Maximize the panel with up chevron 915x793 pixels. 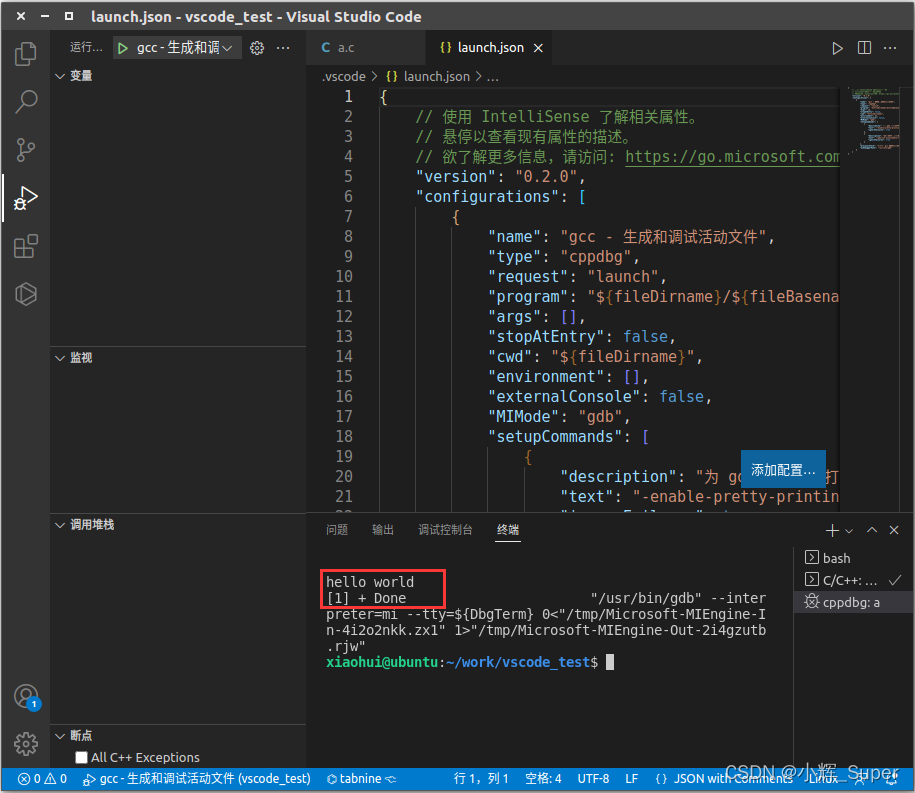[872, 530]
